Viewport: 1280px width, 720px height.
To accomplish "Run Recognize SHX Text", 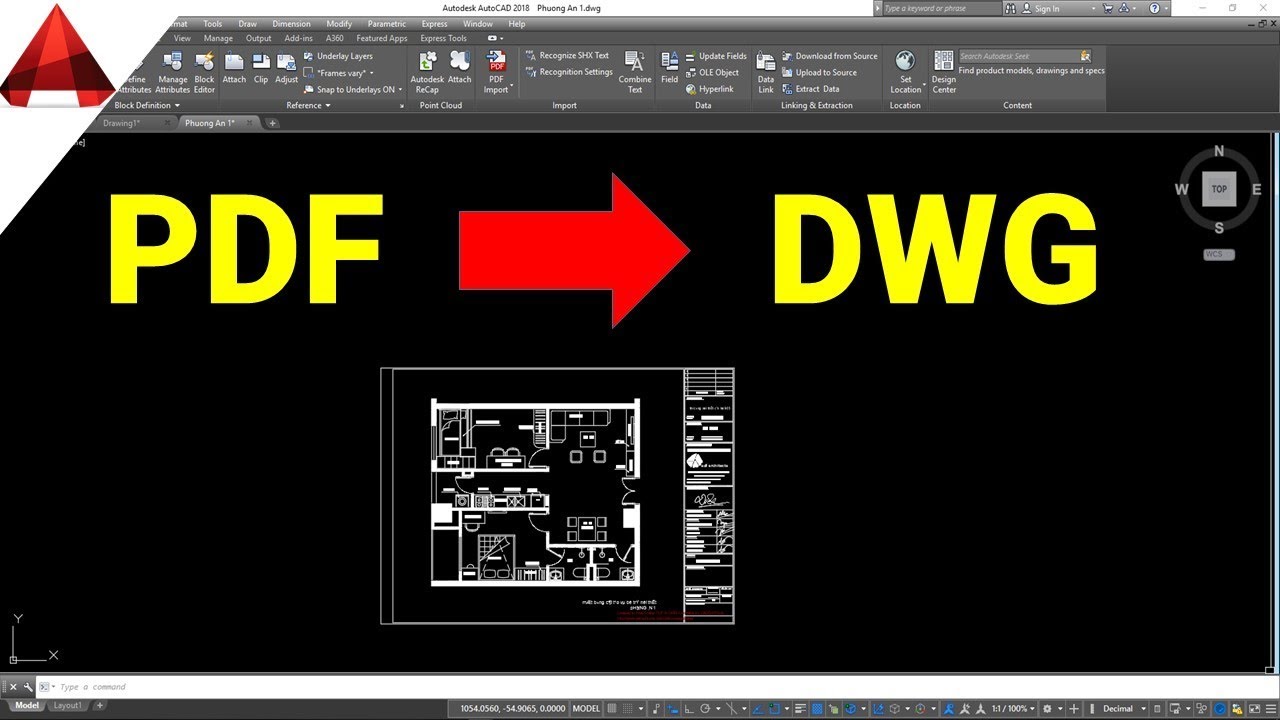I will click(567, 56).
